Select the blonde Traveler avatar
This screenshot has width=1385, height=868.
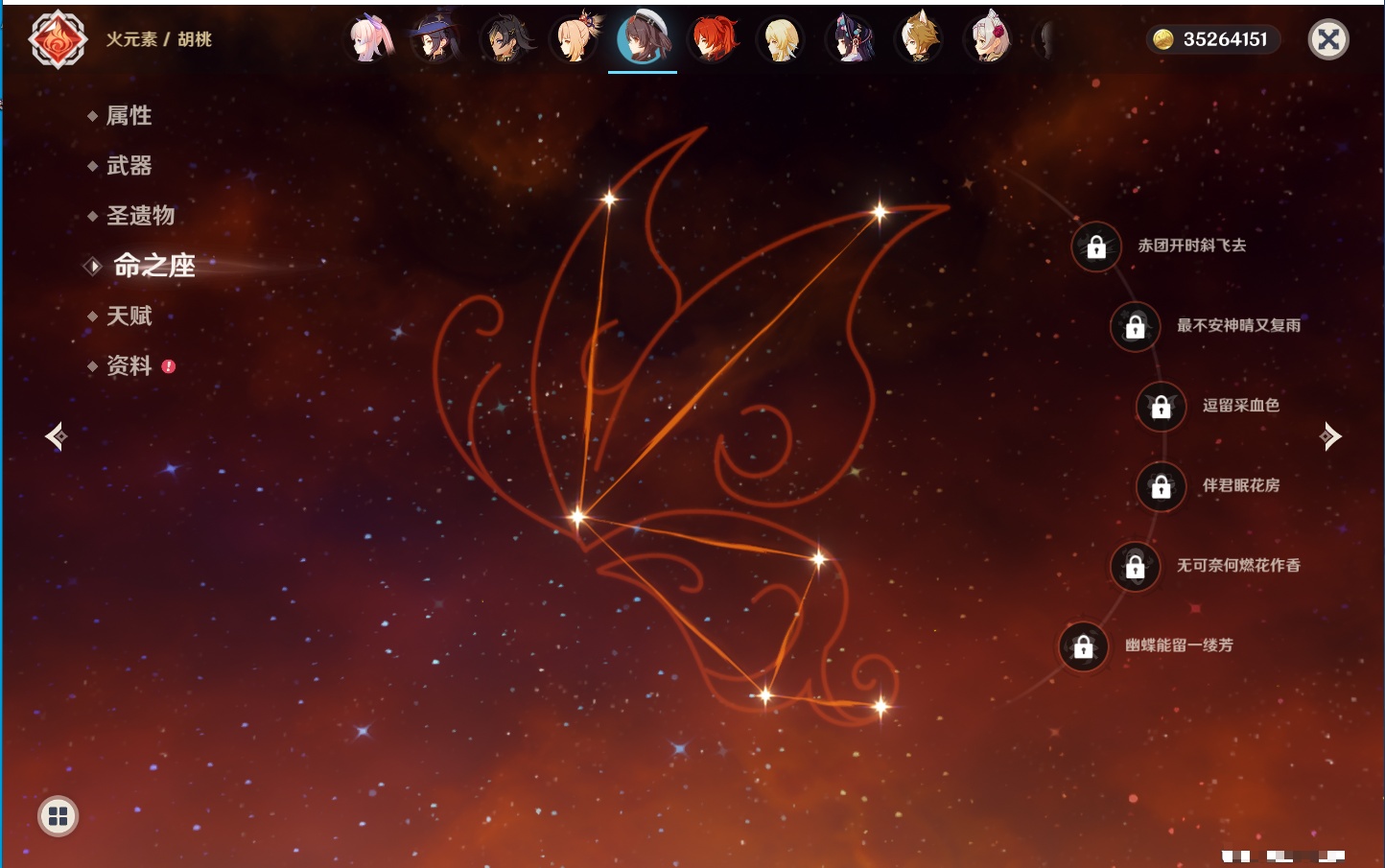(x=782, y=39)
